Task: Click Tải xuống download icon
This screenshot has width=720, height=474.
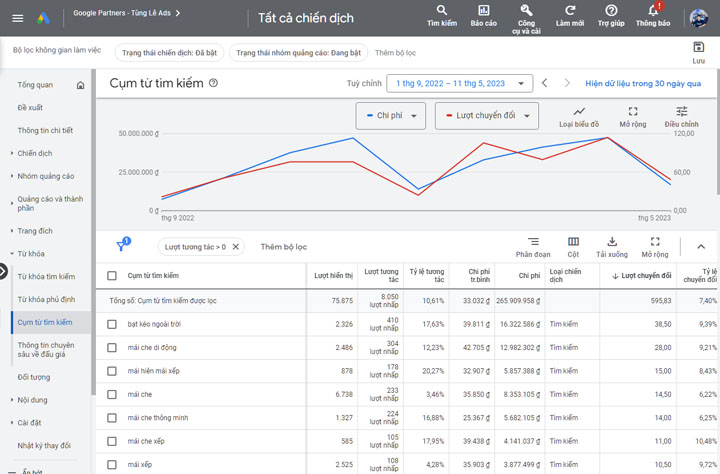Action: [612, 247]
